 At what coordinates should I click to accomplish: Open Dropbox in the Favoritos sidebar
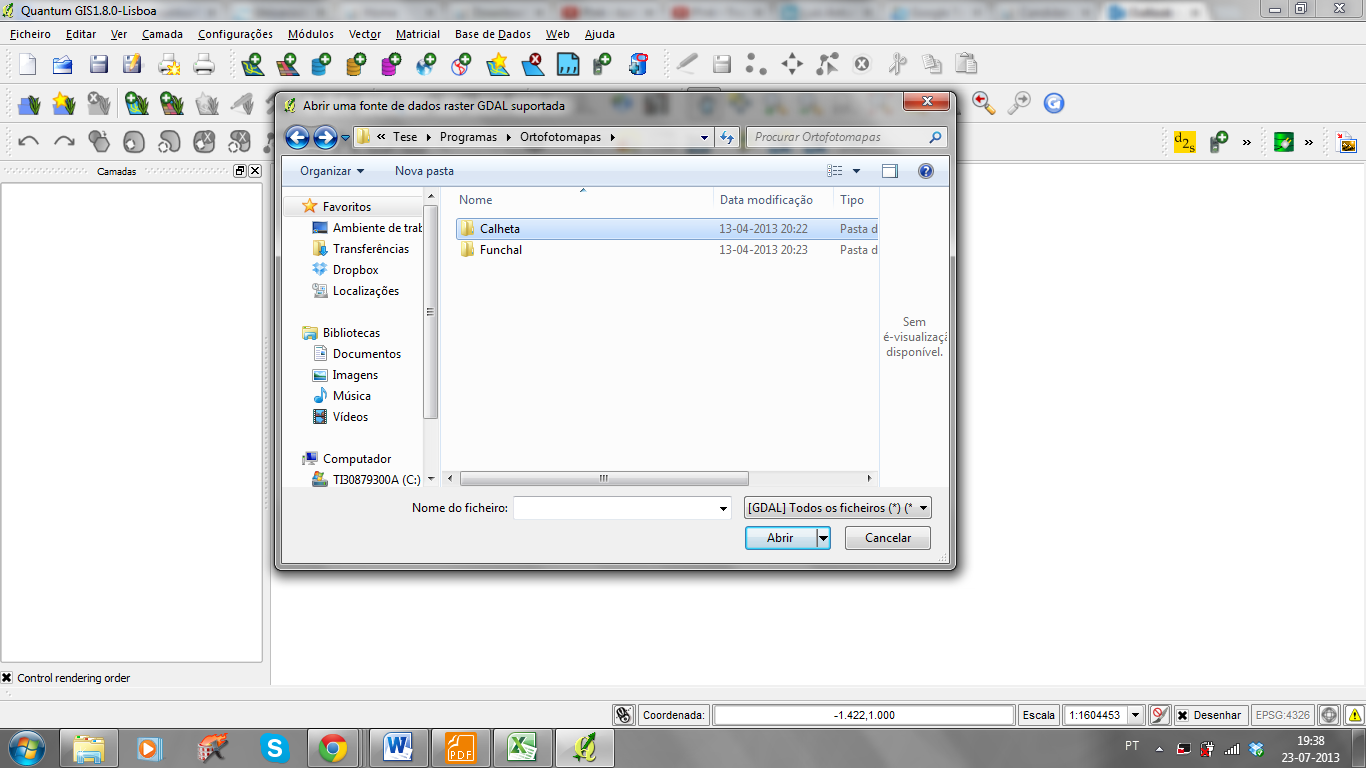tap(356, 270)
